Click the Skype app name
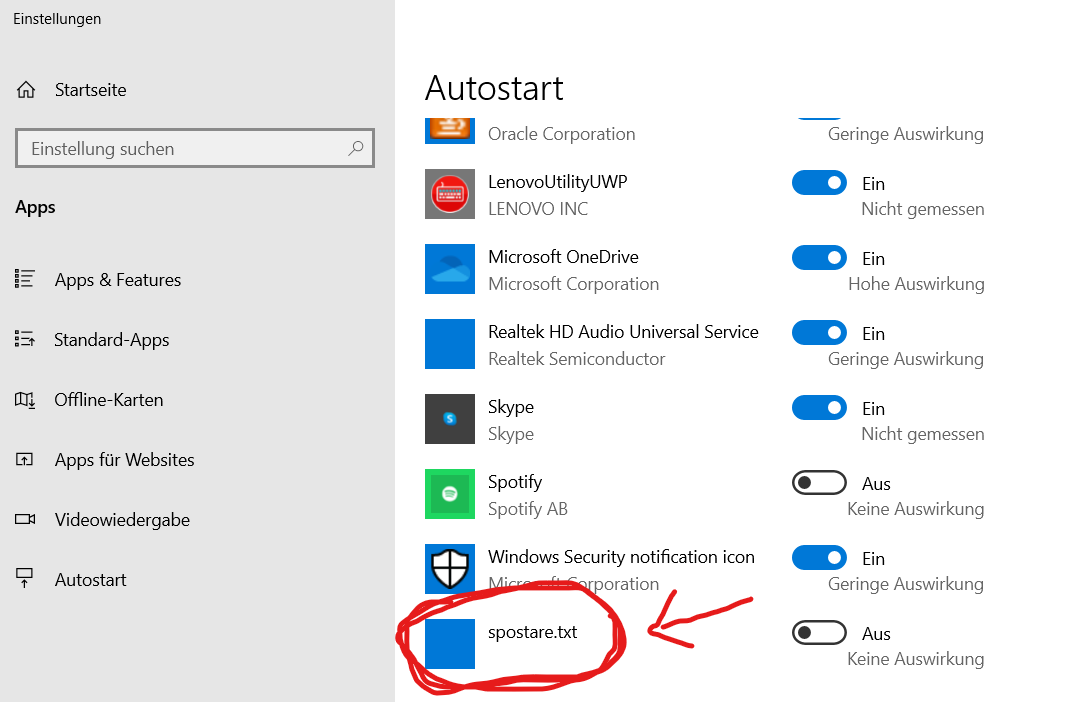Viewport: 1066px width, 702px height. 511,407
